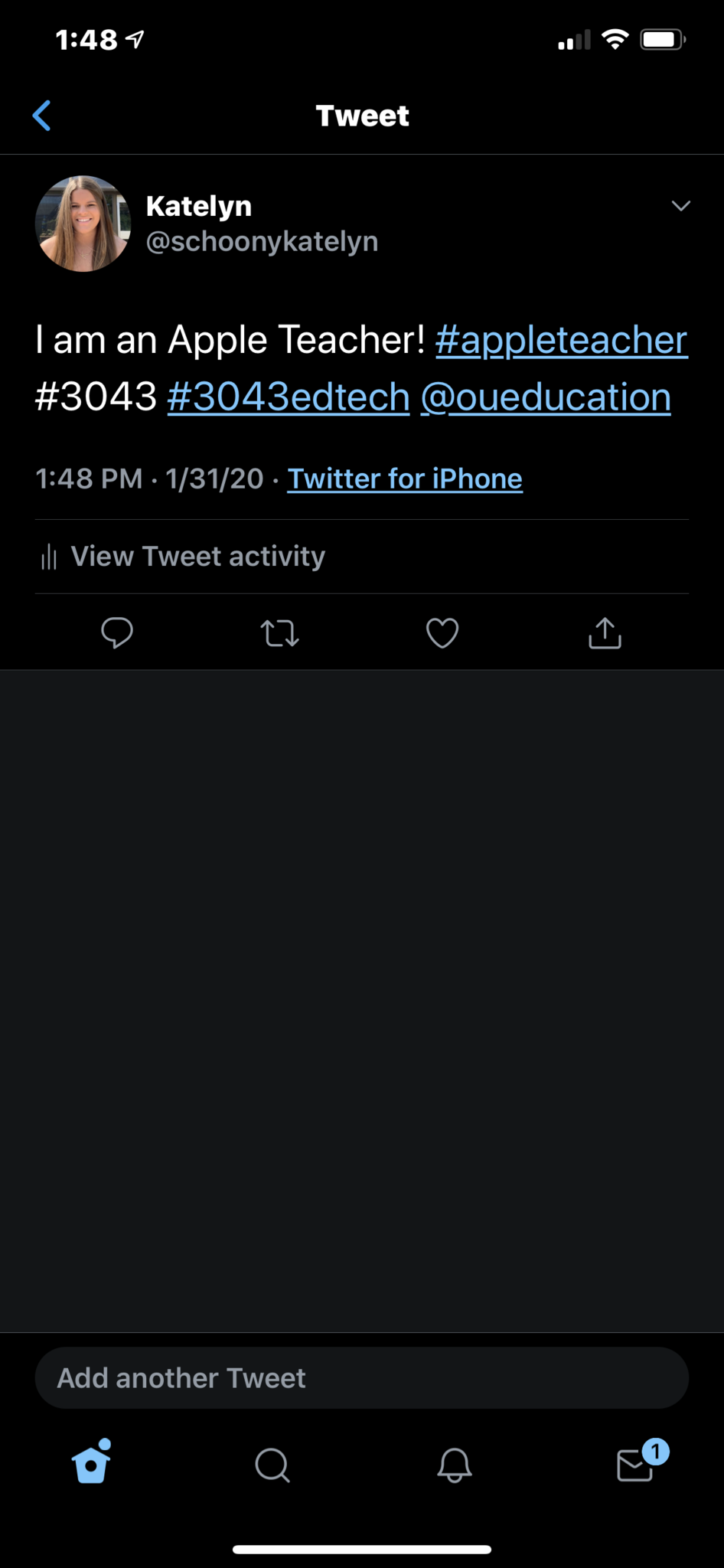Open the Twitter for iPhone link
This screenshot has width=724, height=1568.
[405, 479]
